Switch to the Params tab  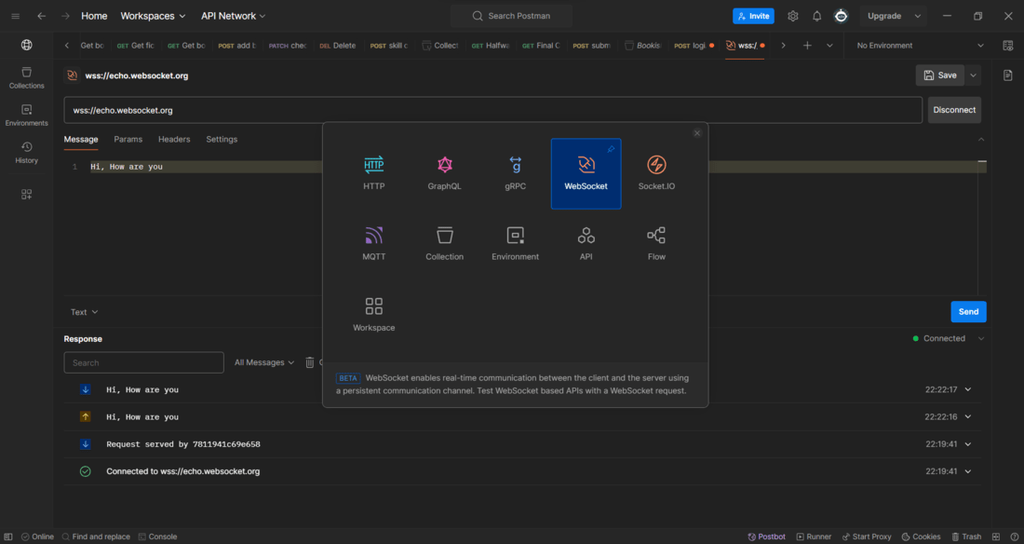coord(128,139)
